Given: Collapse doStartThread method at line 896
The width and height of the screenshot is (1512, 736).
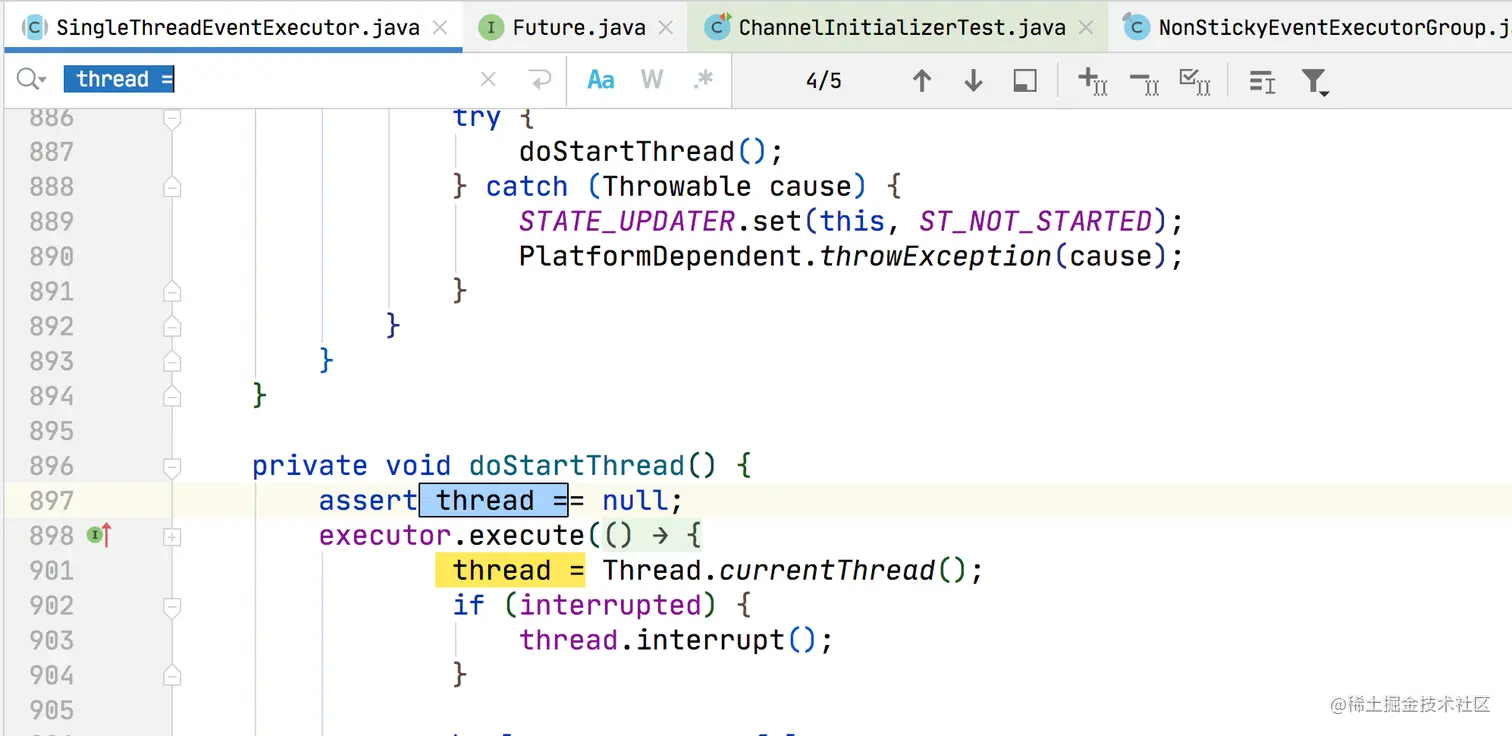Looking at the screenshot, I should tap(172, 466).
